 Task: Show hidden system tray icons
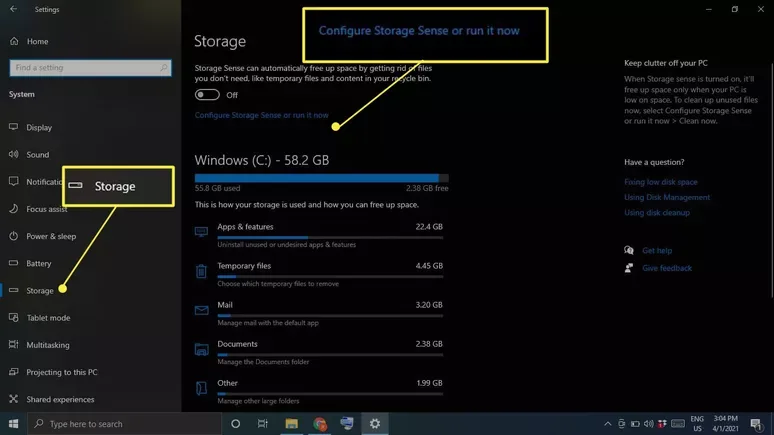[x=608, y=424]
